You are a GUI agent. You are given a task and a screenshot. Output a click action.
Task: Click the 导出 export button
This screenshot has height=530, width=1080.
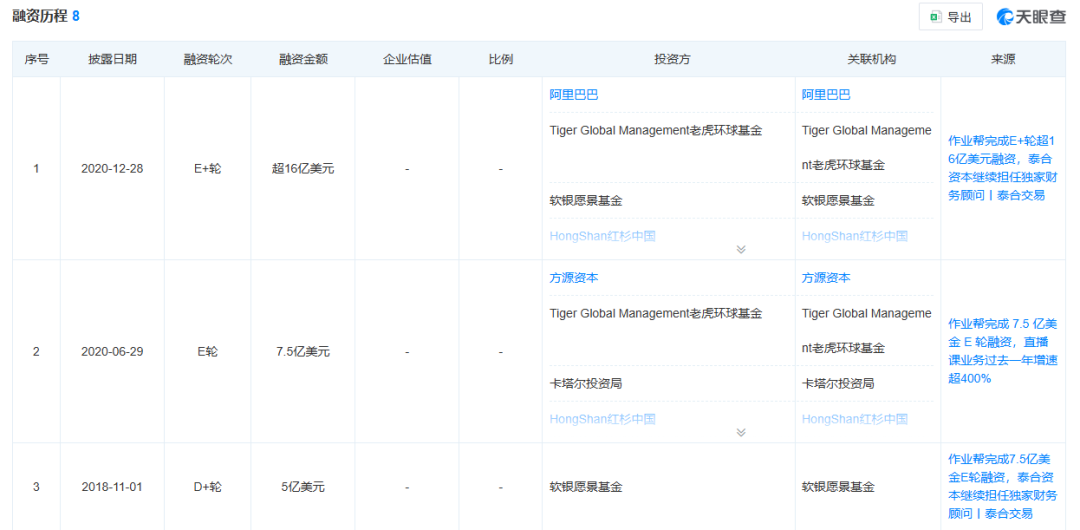(x=951, y=17)
